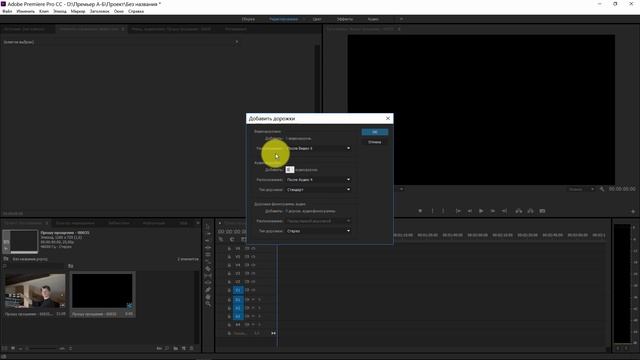Open the Файл menu
This screenshot has height=360, width=640.
coord(7,11)
